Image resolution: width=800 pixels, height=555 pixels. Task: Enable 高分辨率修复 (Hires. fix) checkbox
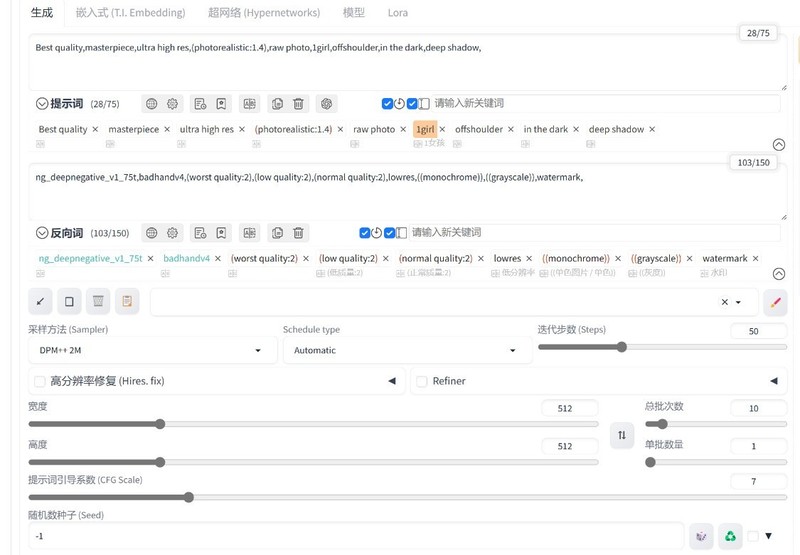(39, 381)
